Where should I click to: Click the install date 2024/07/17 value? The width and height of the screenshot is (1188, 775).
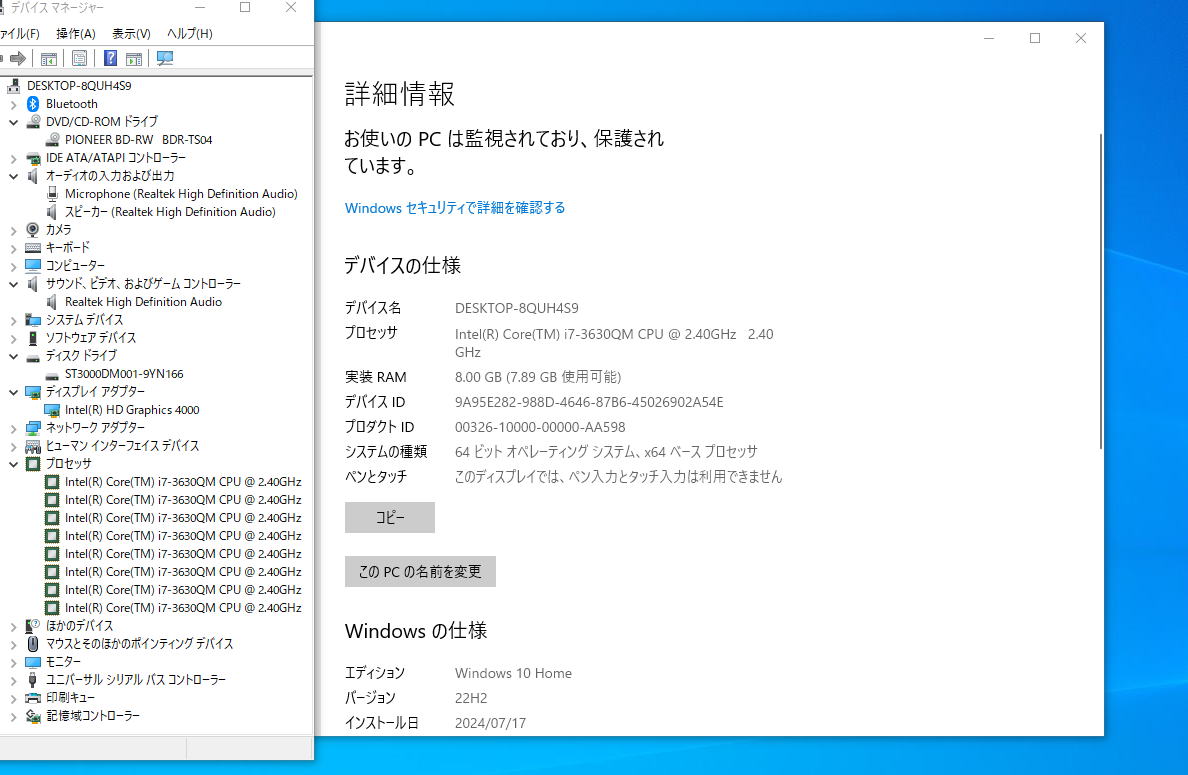tap(489, 723)
